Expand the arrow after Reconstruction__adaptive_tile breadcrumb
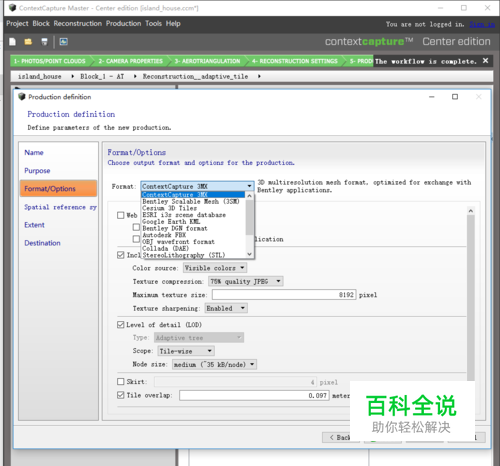This screenshot has height=466, width=500. 259,77
